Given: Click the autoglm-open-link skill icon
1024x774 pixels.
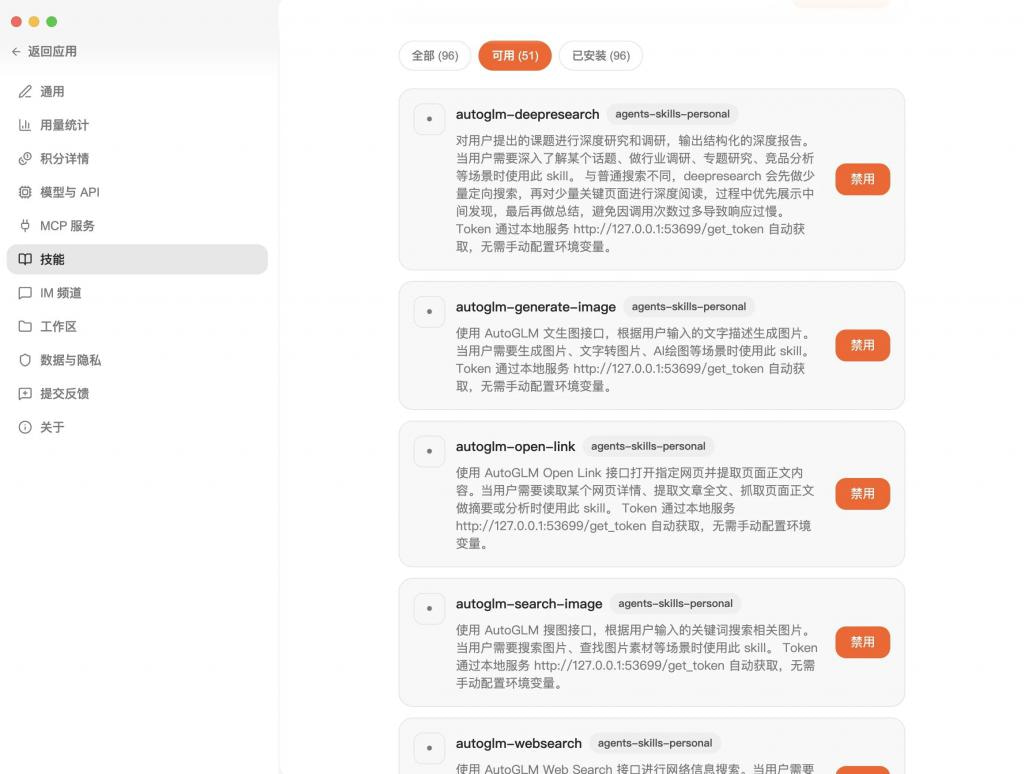Looking at the screenshot, I should point(429,451).
